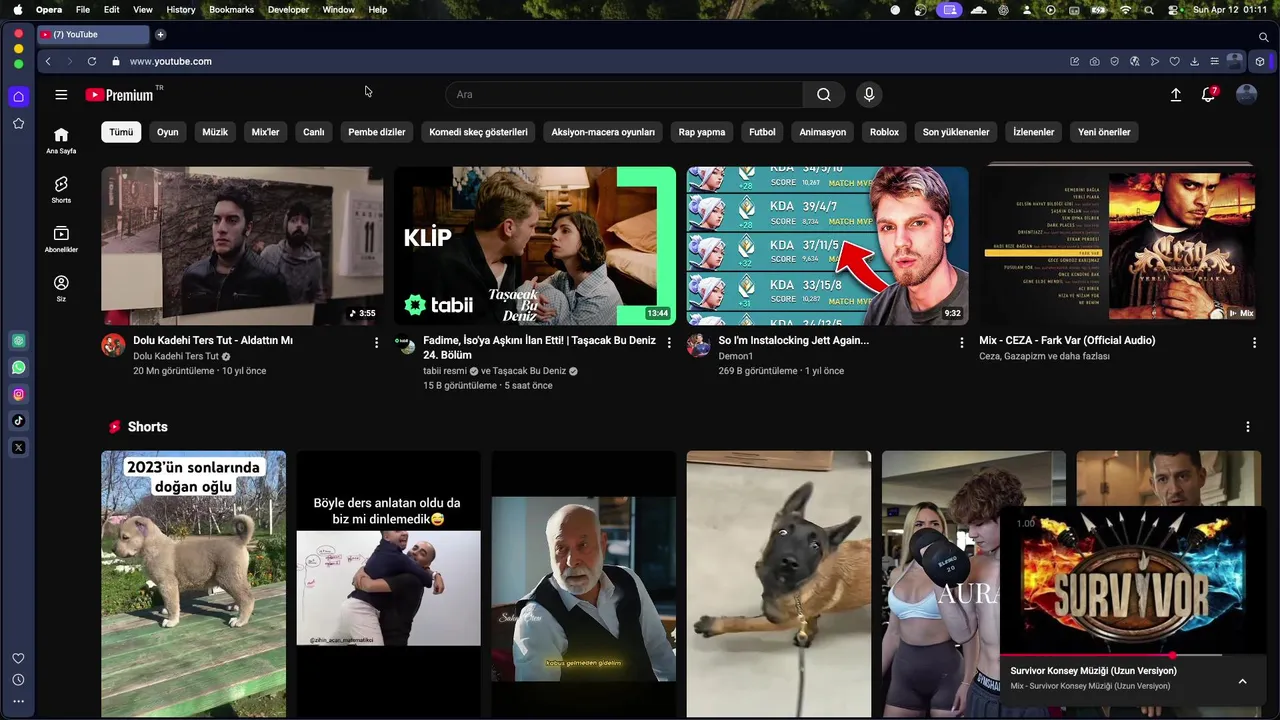Open the upload video icon
Viewport: 1280px width, 720px height.
pyautogui.click(x=1176, y=95)
